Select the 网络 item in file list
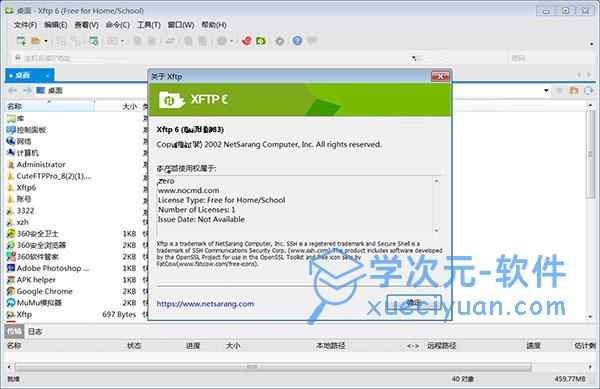600x389 pixels. (19, 141)
